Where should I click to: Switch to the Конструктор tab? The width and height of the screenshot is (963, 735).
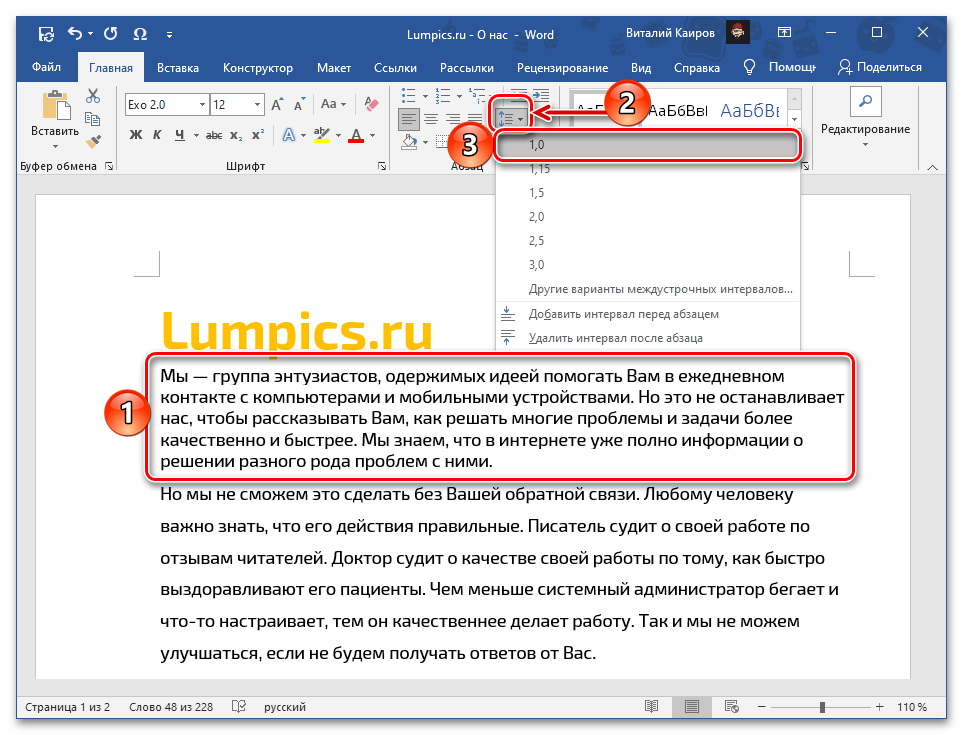click(x=257, y=68)
